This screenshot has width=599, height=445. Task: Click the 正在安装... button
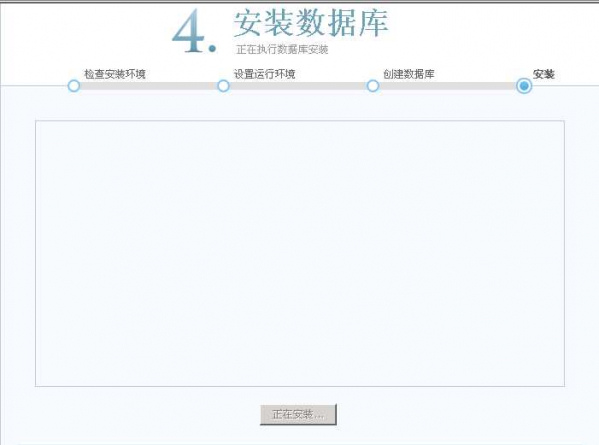[298, 414]
